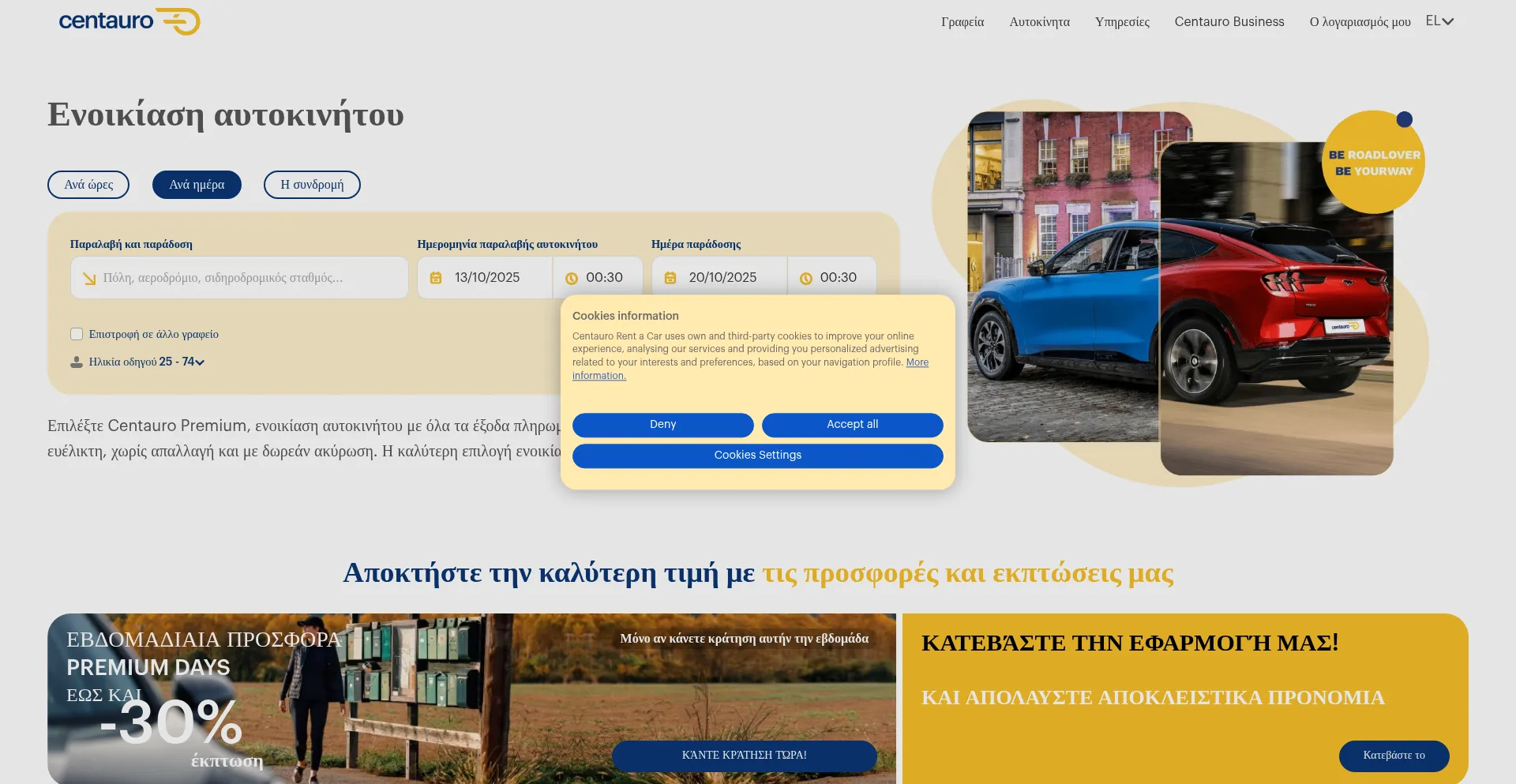This screenshot has height=784, width=1516.
Task: Click 'ΚΆΝΤΕ ΚΡΆΤΗΣΗ ΤΏΡΑ!' button
Action: click(x=745, y=756)
